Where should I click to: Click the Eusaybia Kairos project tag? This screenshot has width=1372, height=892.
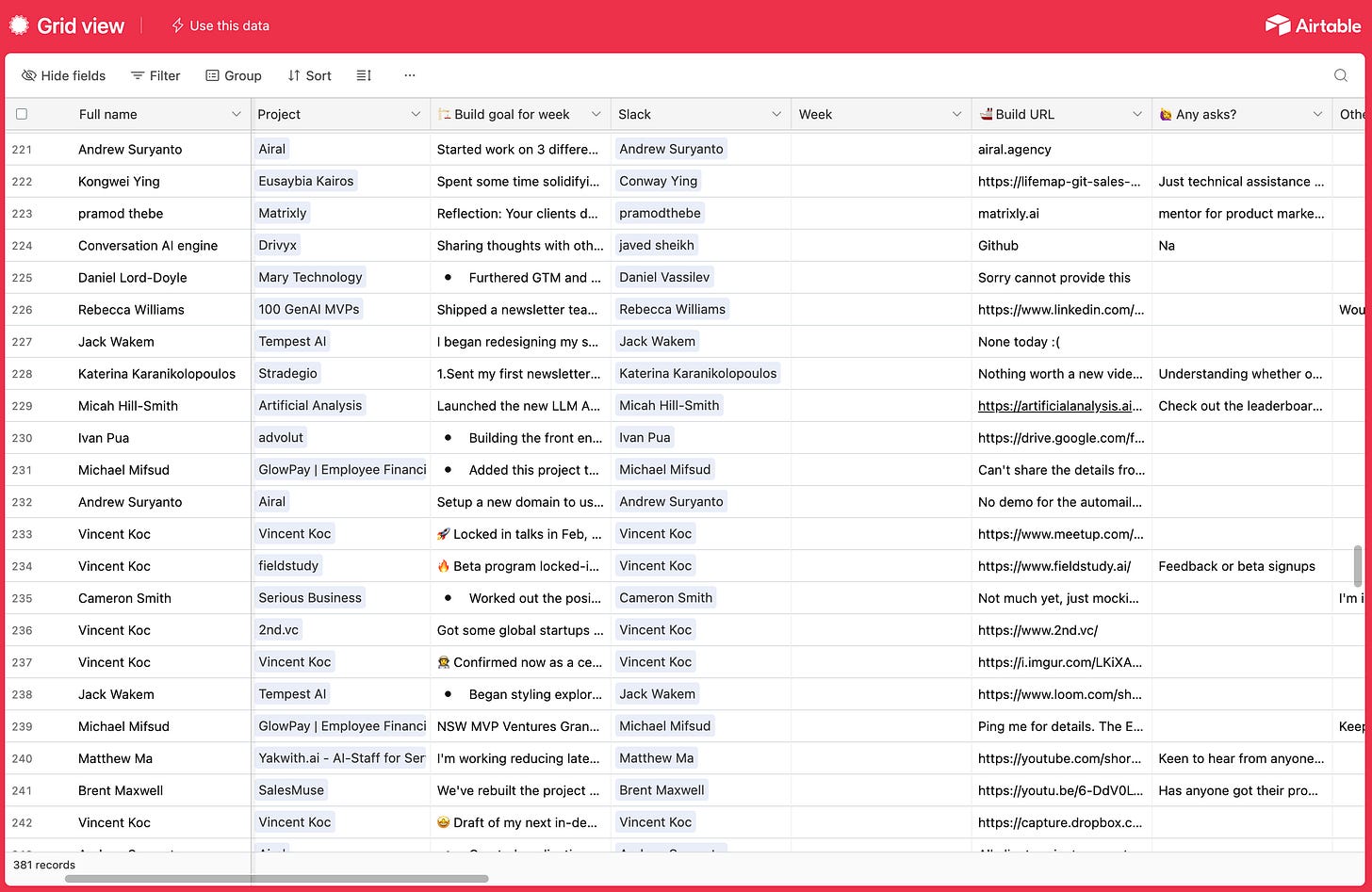[x=306, y=181]
